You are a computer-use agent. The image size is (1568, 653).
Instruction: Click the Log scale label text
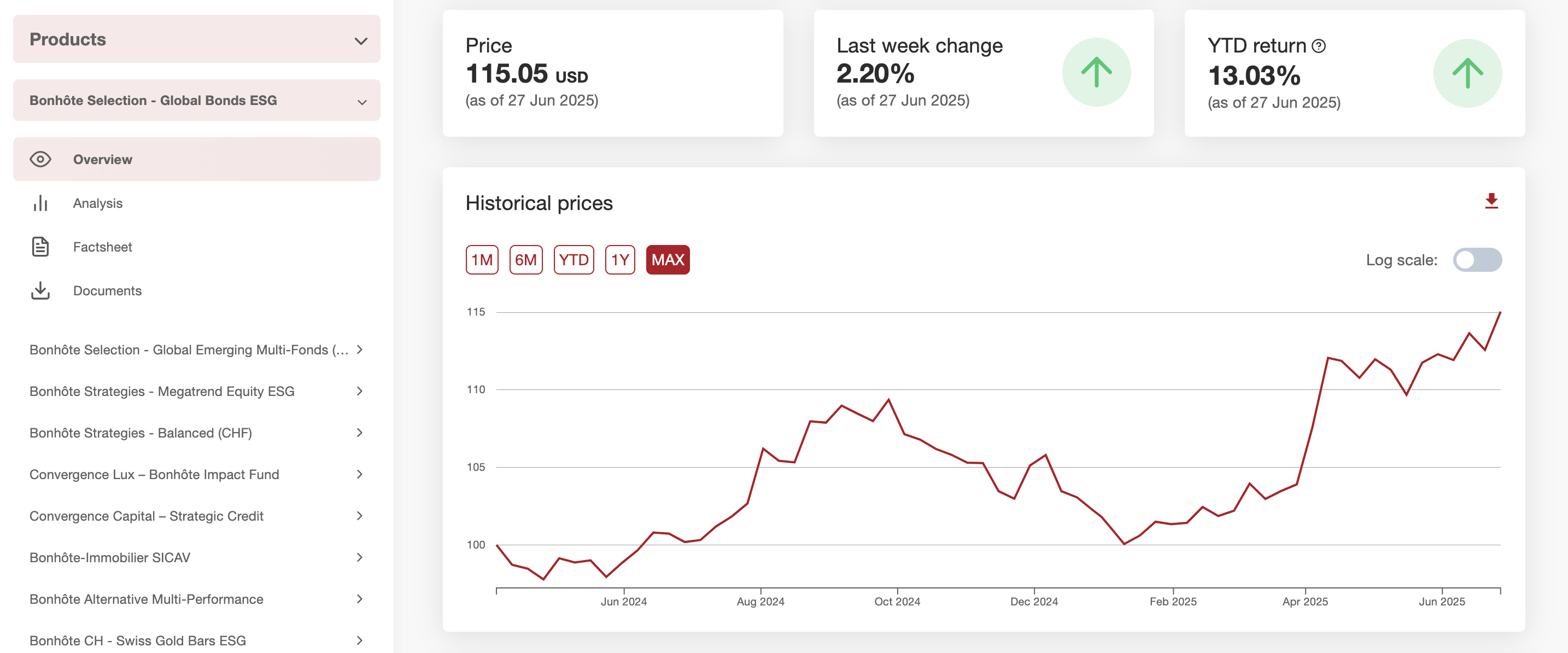point(1401,260)
